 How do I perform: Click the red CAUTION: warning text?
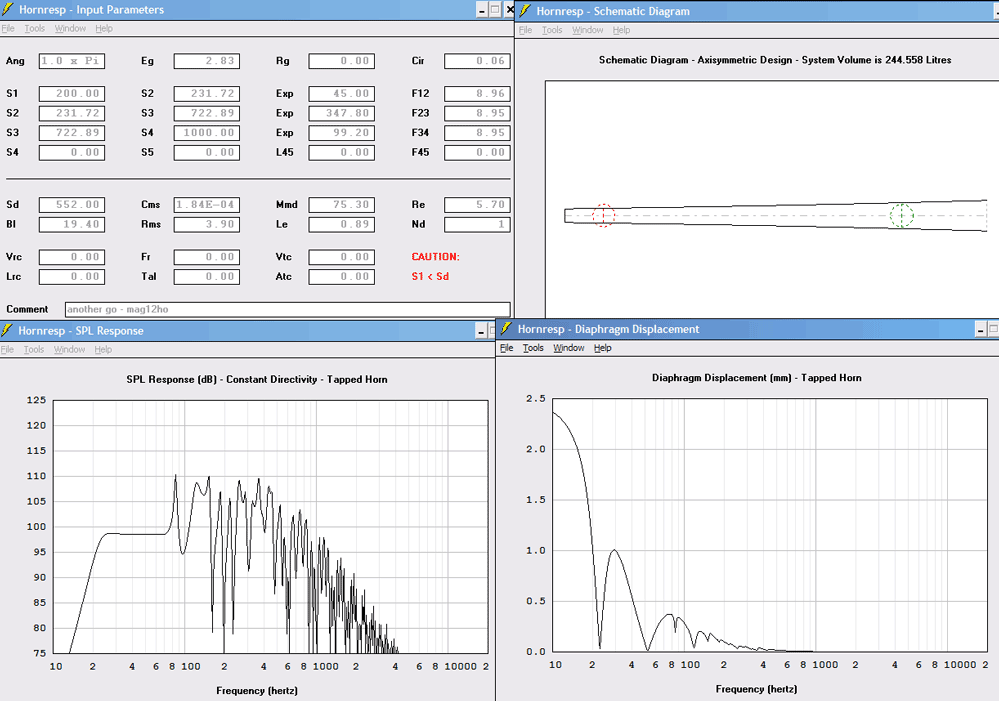click(x=435, y=257)
